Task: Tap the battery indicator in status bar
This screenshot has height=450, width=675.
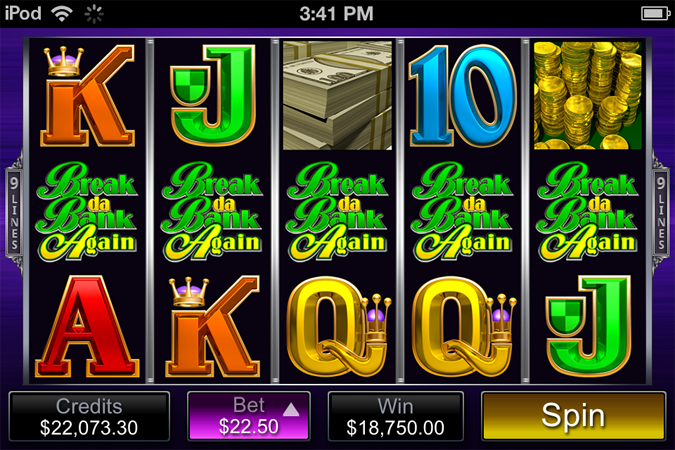Action: point(655,14)
